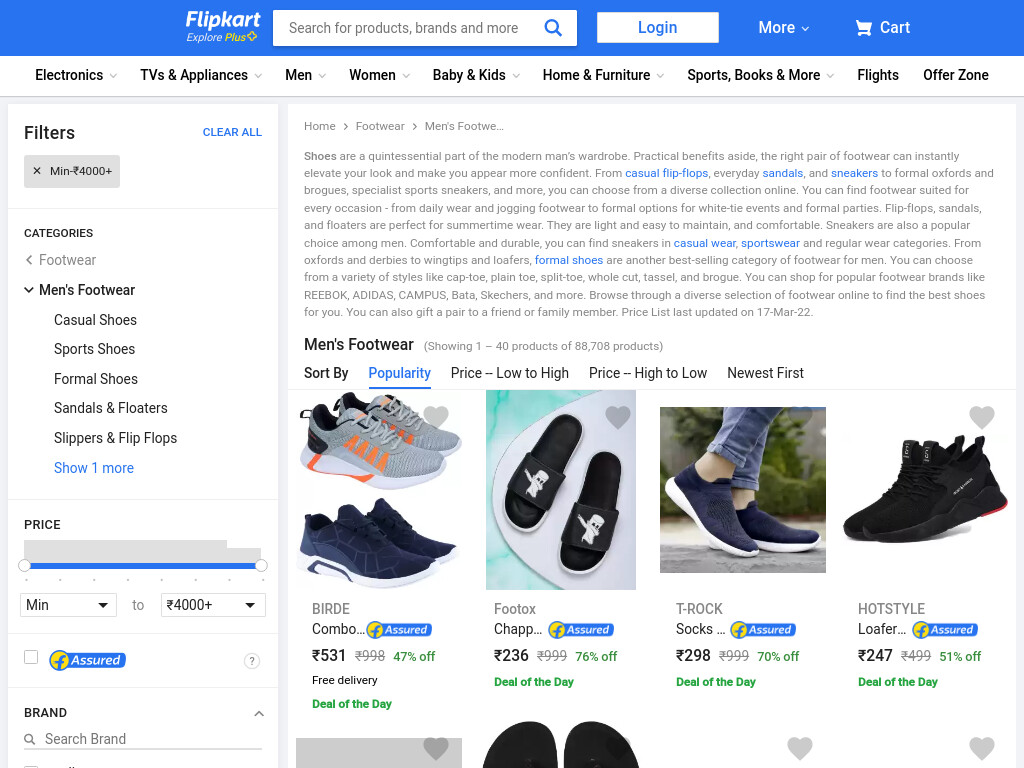1024x768 pixels.
Task: Click CLEAR ALL filters
Action: pyautogui.click(x=232, y=132)
